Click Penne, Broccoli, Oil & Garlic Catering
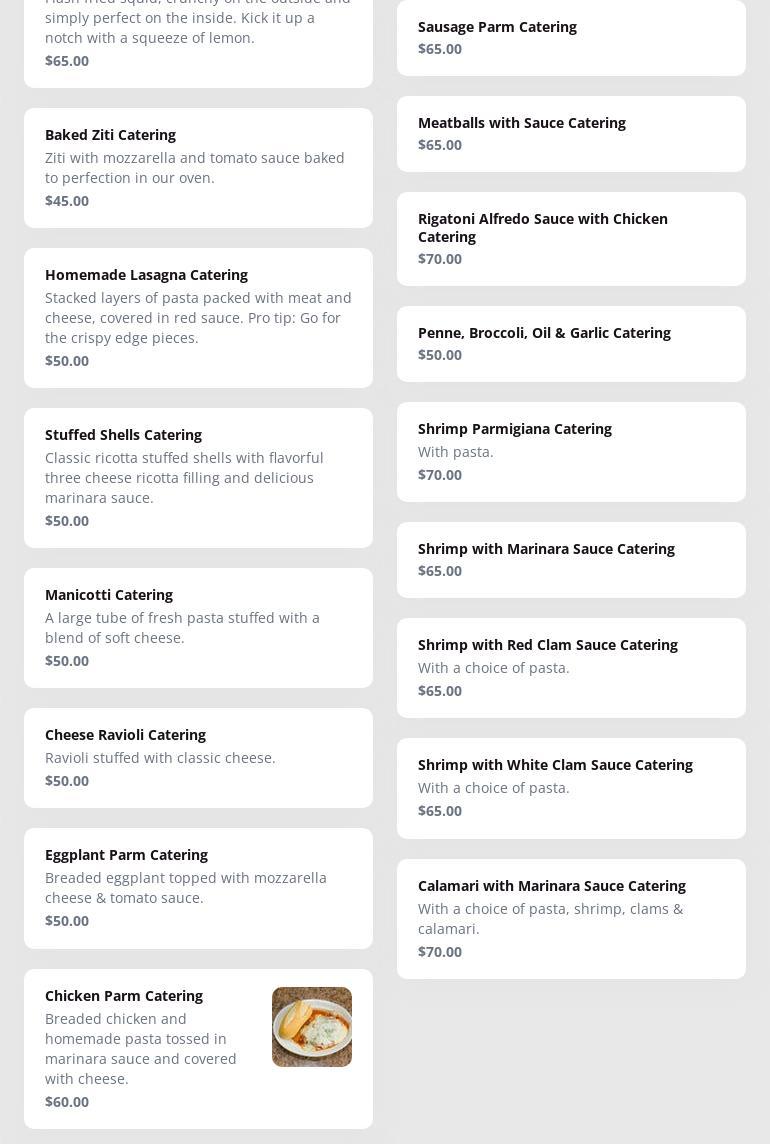Viewport: 770px width, 1144px height. pos(571,344)
